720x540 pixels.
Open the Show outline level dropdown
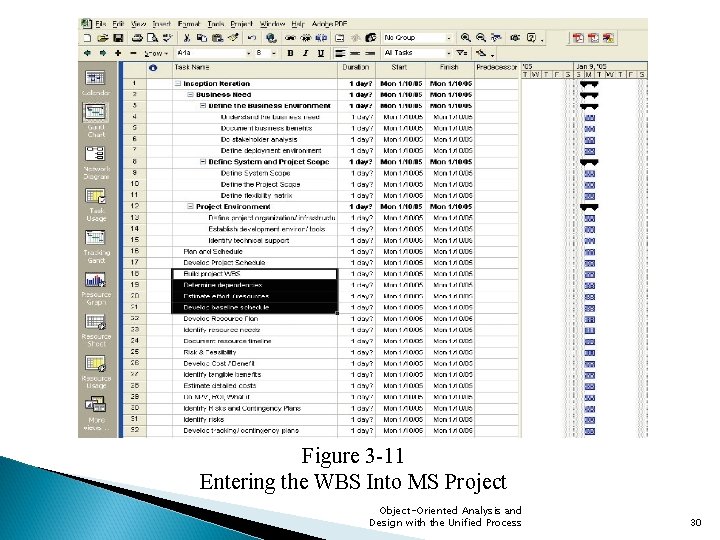(156, 54)
